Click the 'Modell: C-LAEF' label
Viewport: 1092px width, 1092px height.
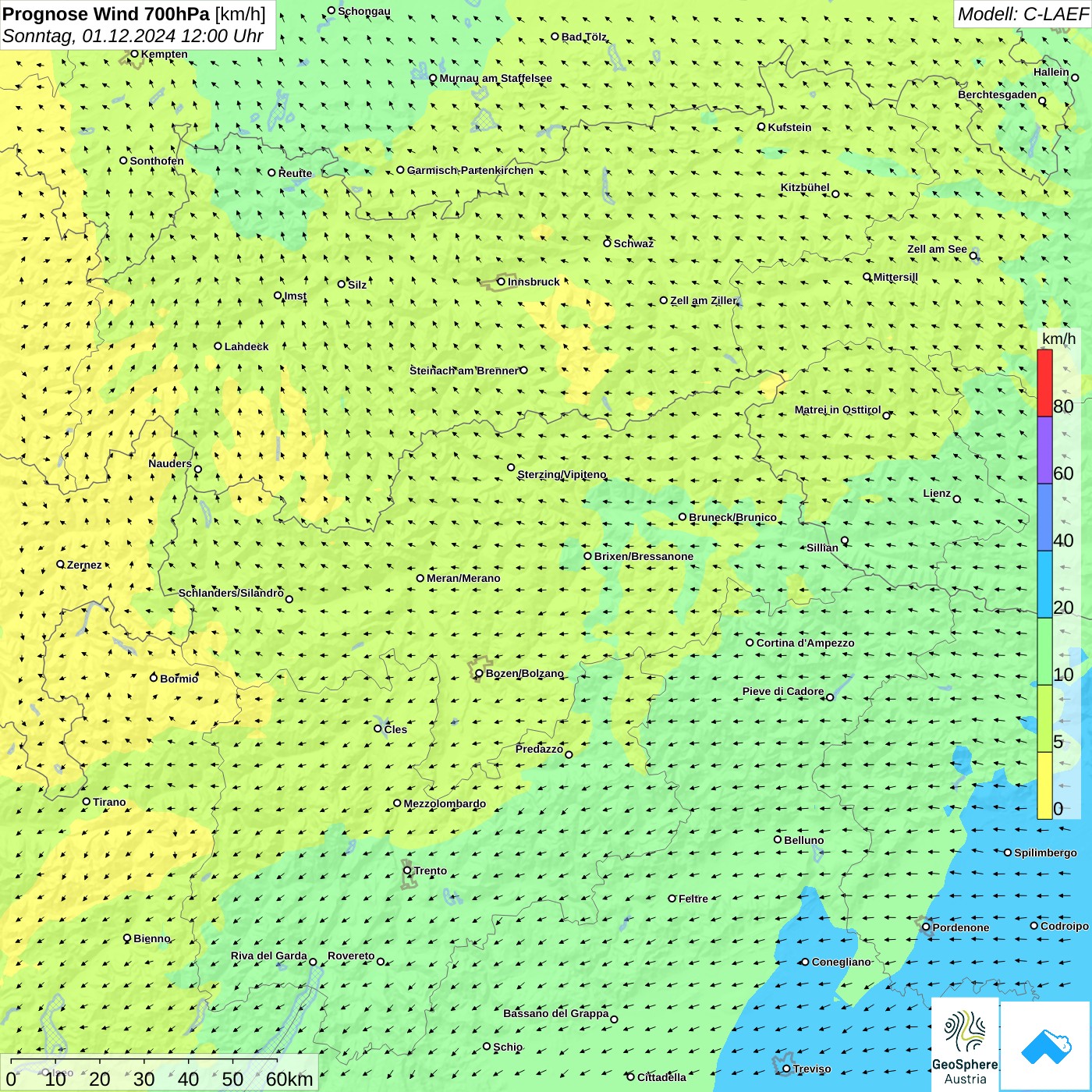pos(1023,14)
